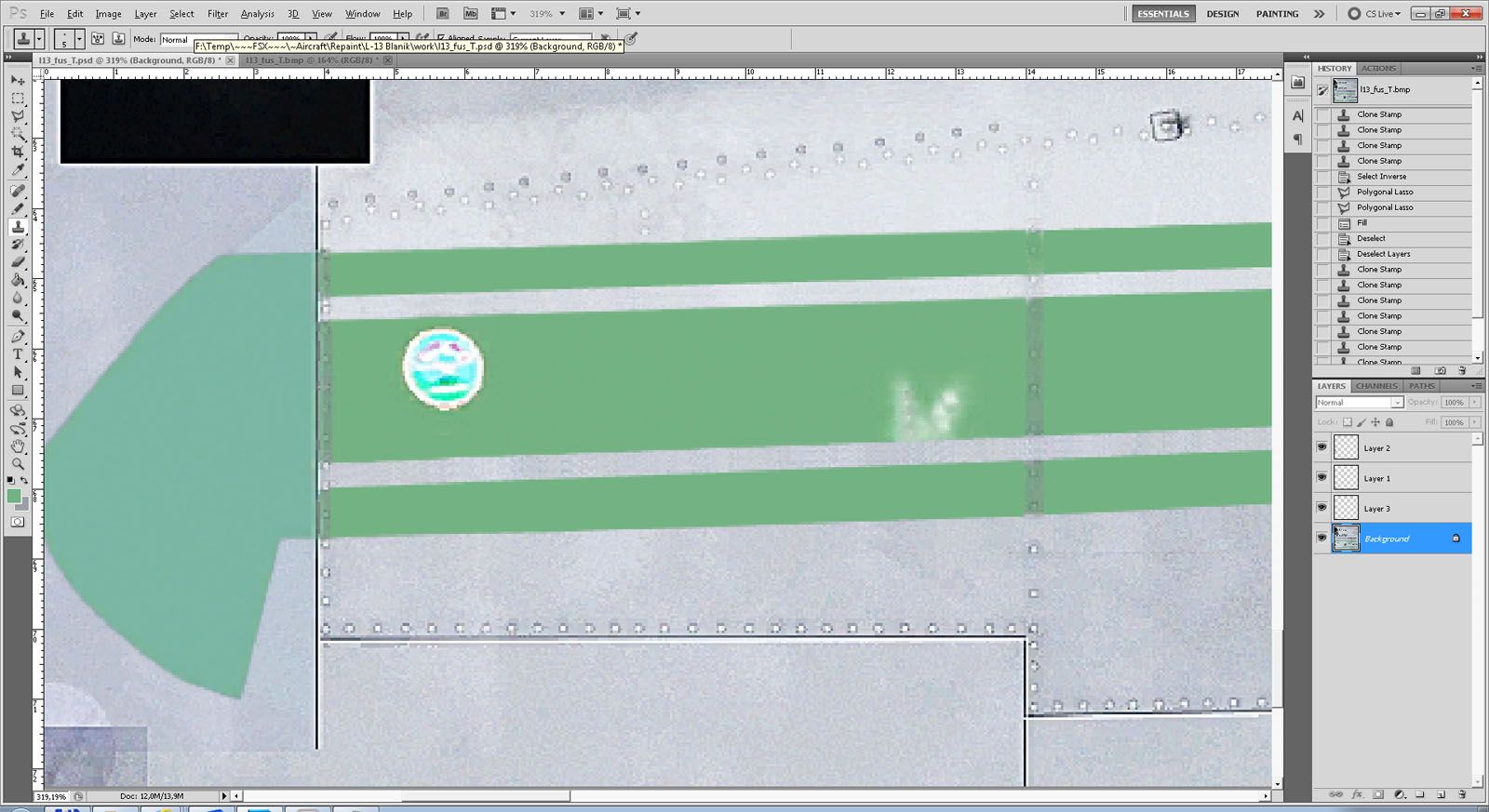Screen dimensions: 1489x812
Task: Click the Essentials workspace button
Action: 1162,14
